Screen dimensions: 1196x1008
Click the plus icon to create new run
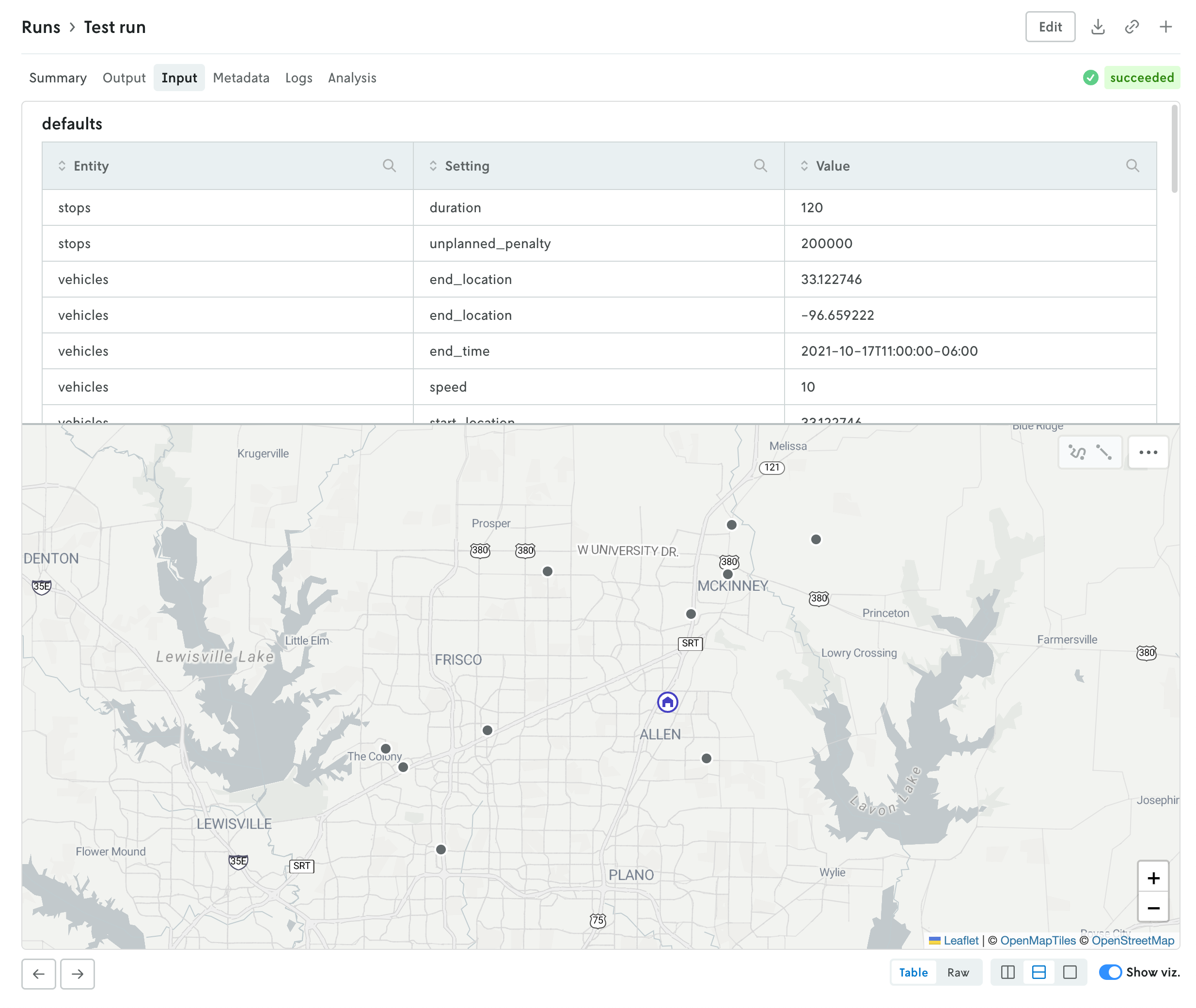pyautogui.click(x=1166, y=26)
